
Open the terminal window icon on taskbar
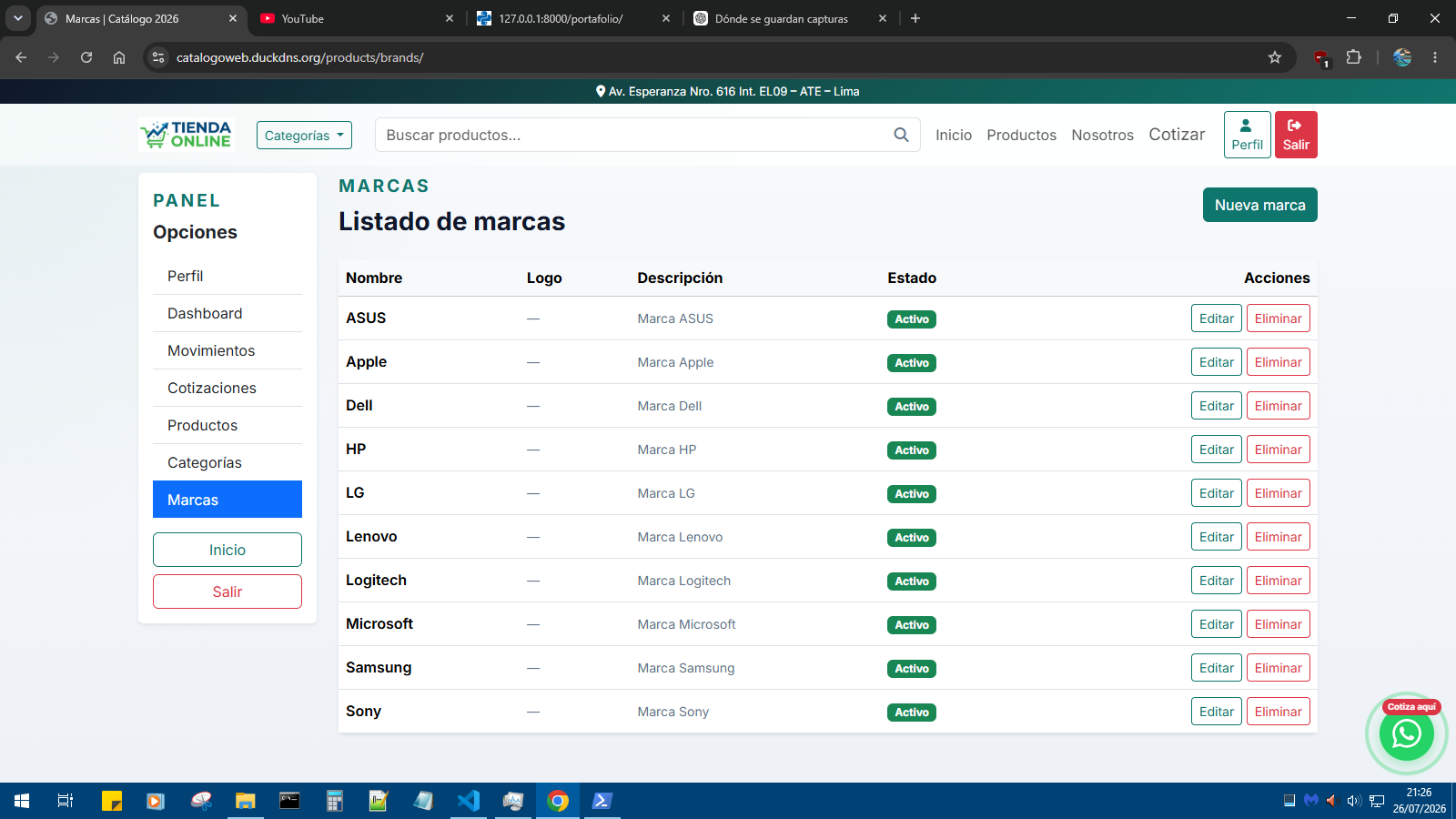point(290,801)
